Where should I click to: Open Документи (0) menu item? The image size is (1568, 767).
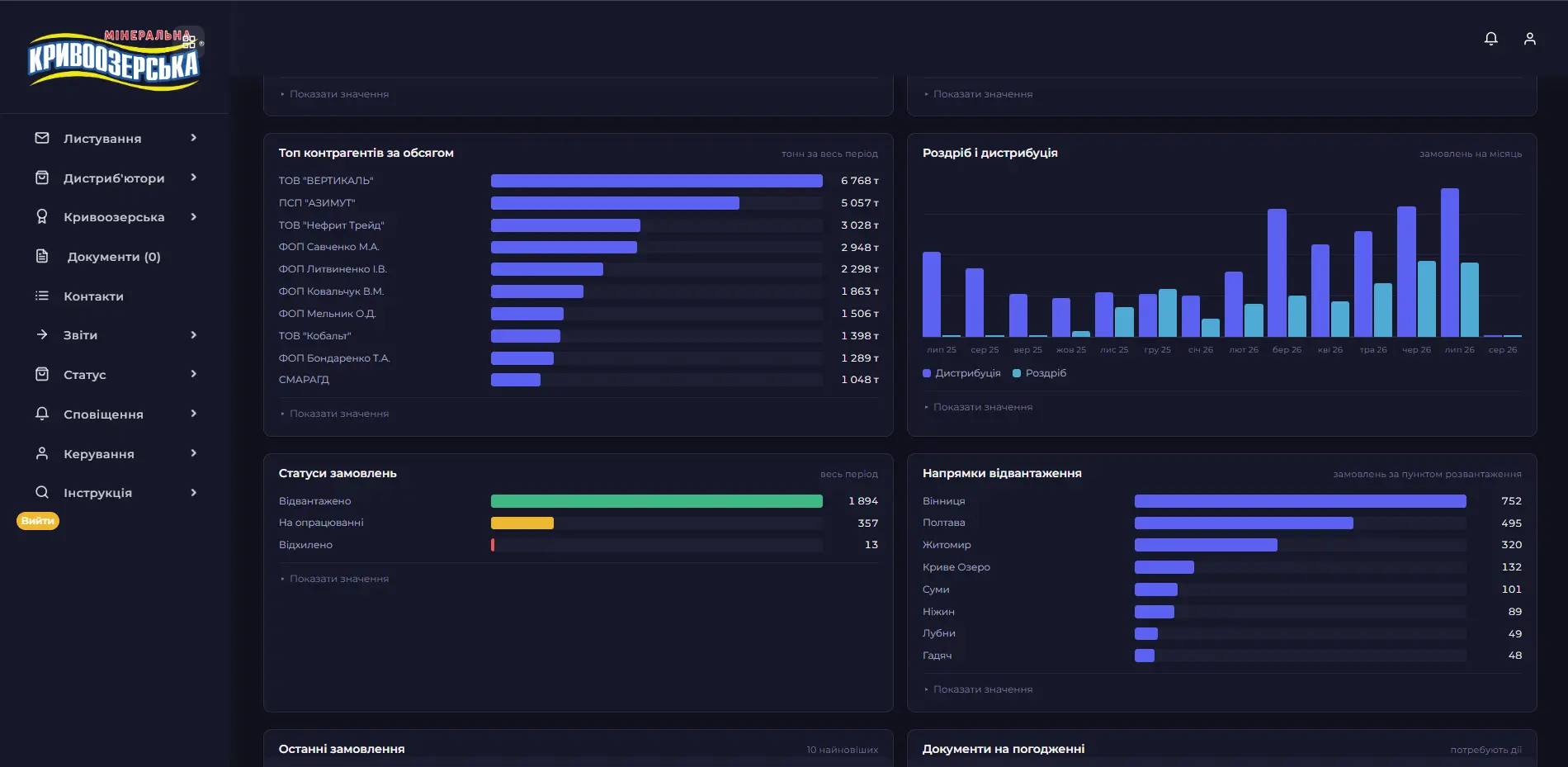coord(114,257)
